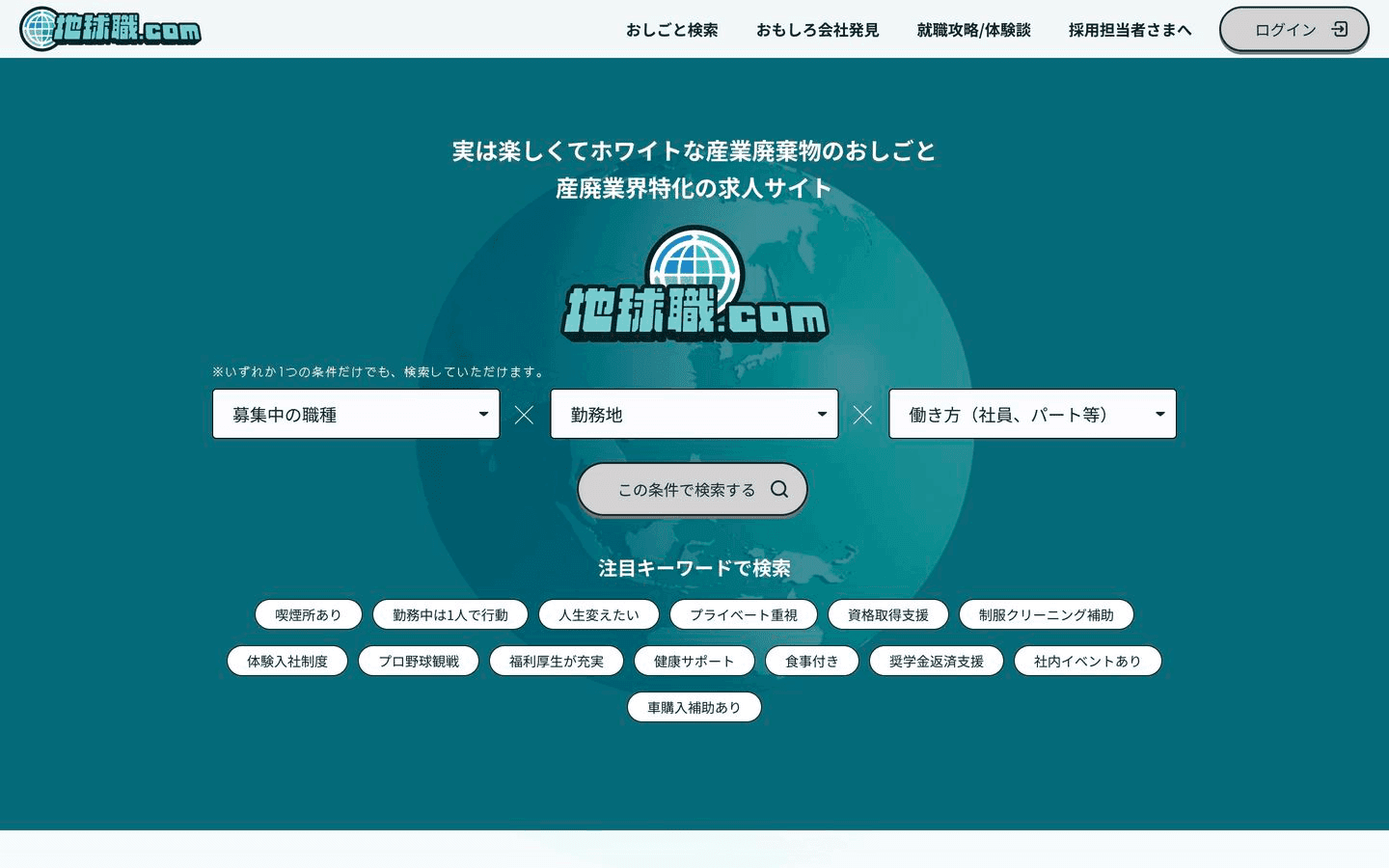Image resolution: width=1389 pixels, height=868 pixels.
Task: Pick the 健康サポート keyword tag
Action: pyautogui.click(x=694, y=661)
